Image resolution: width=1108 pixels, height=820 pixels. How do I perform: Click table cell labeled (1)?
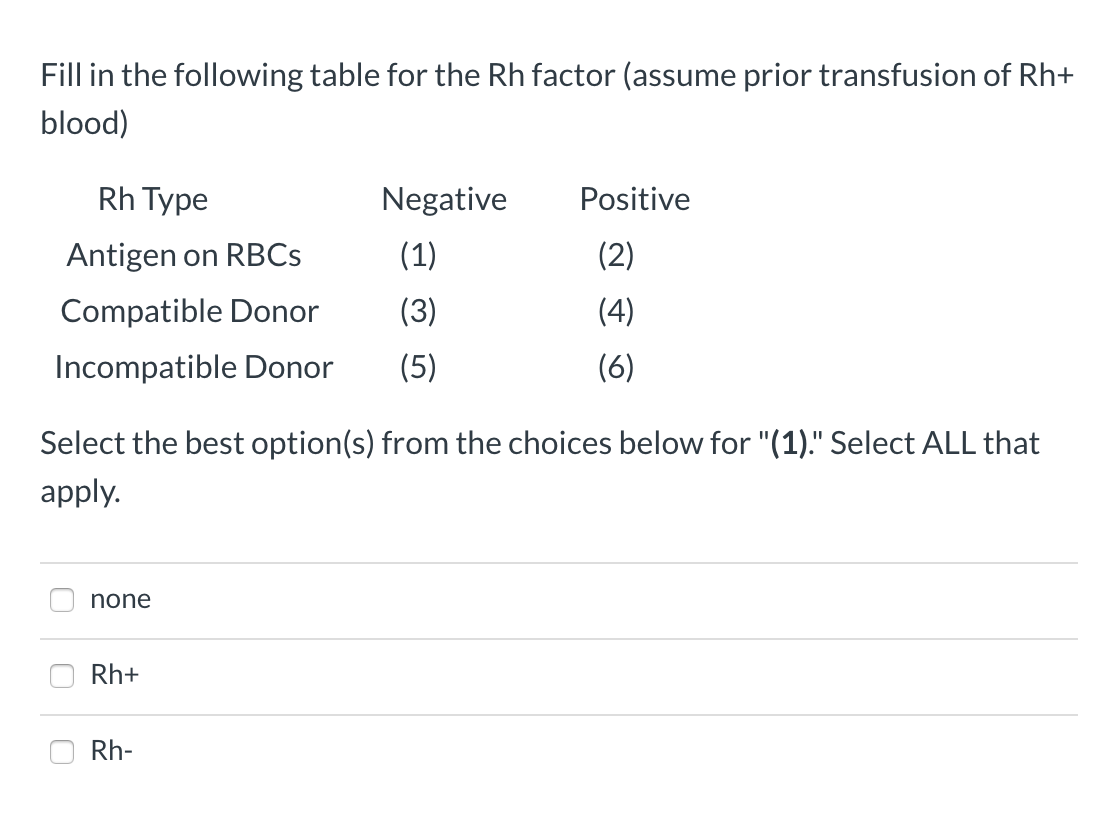[x=419, y=255]
